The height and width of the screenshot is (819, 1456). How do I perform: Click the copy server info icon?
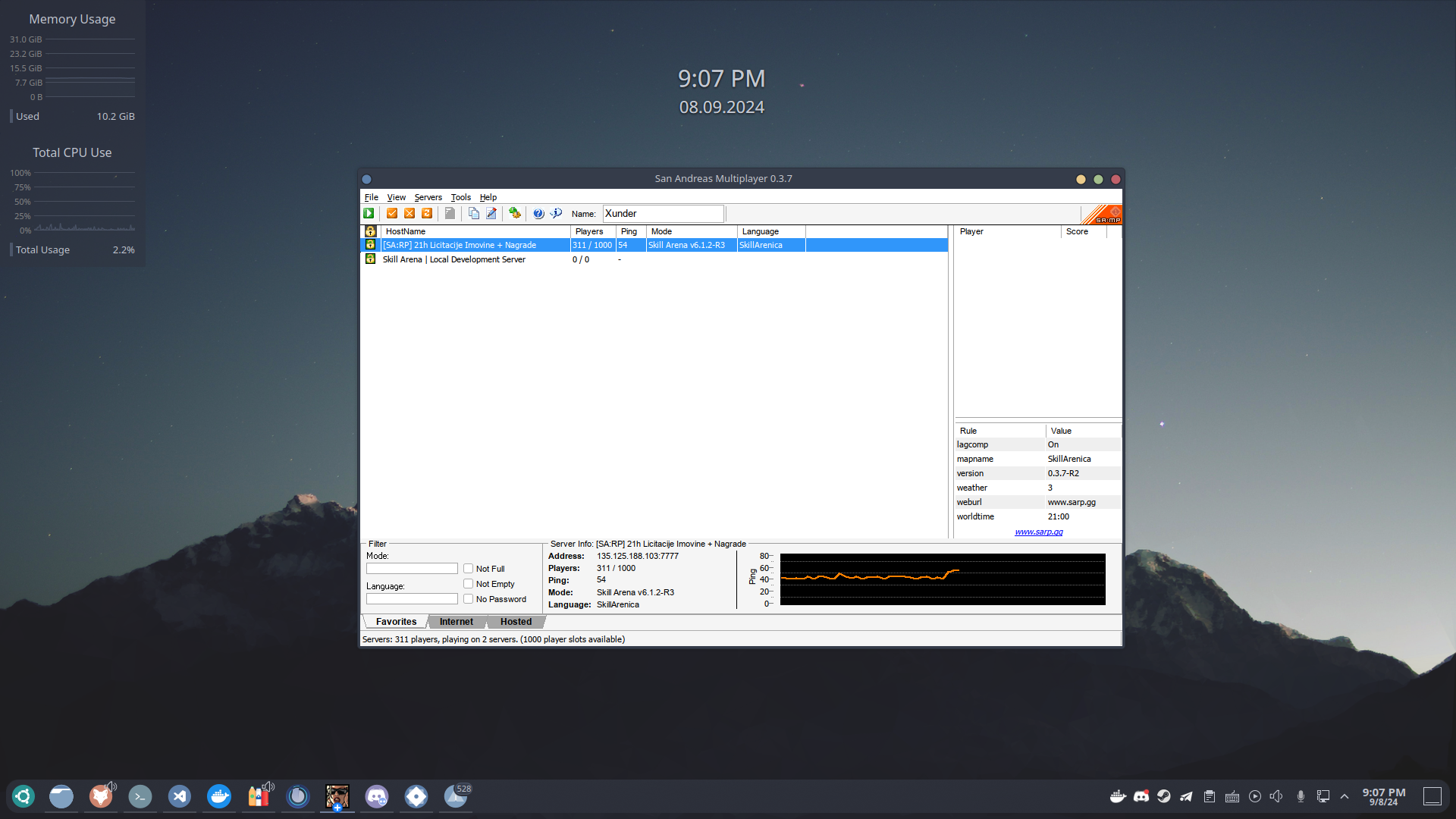(474, 214)
